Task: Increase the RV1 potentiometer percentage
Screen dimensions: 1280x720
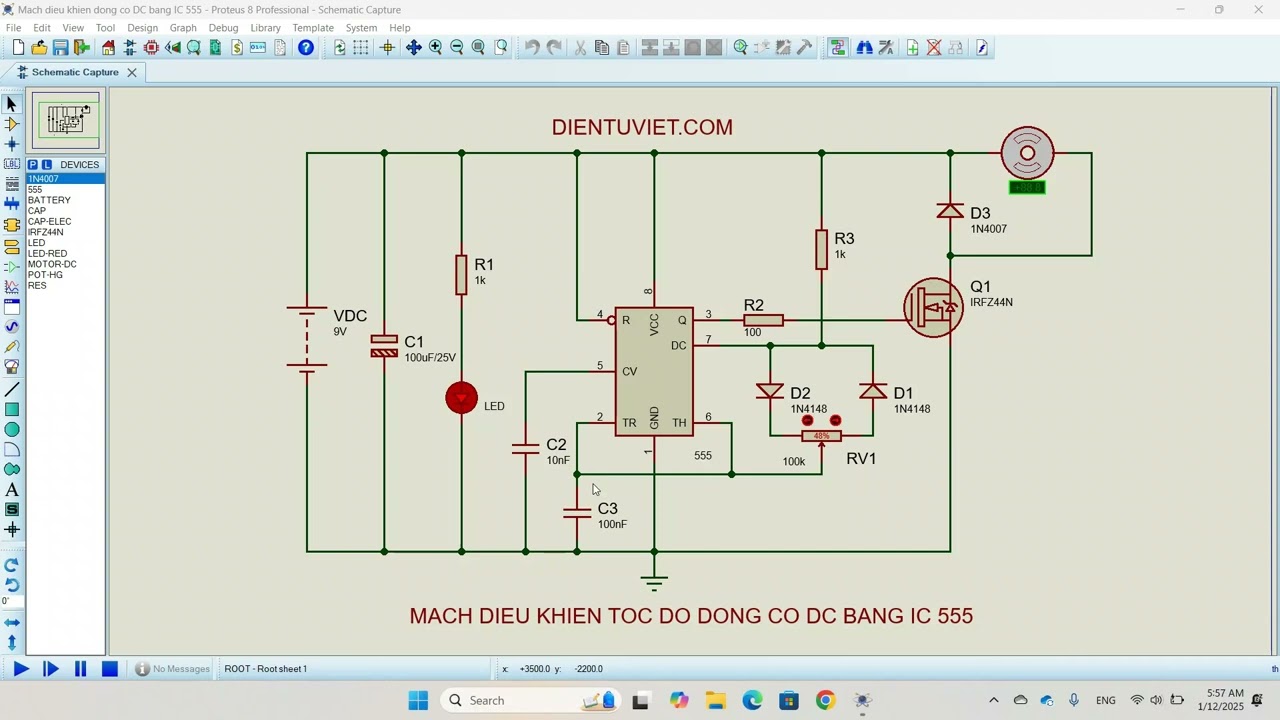Action: 836,420
